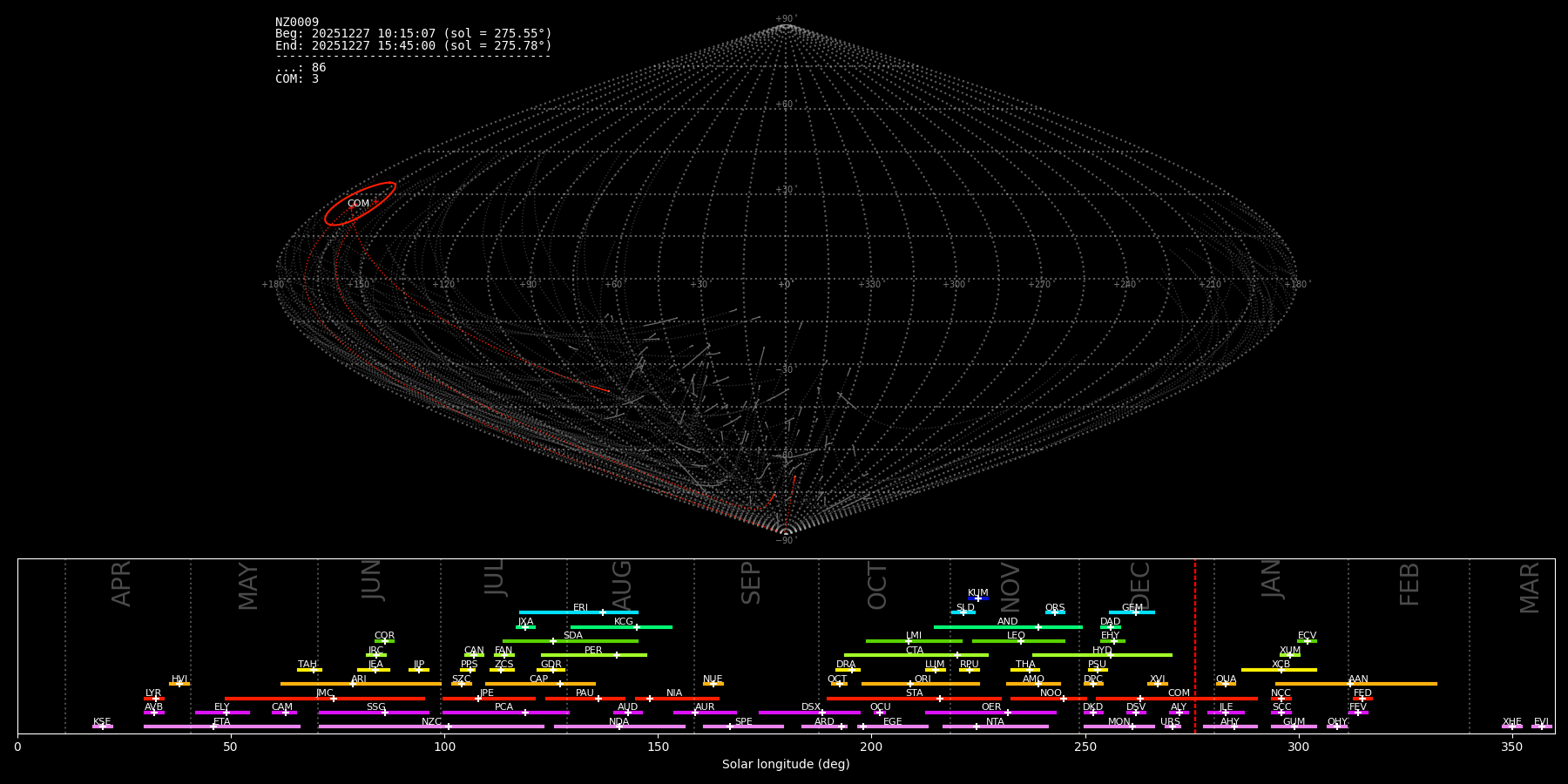The image size is (1568, 784).
Task: Select the DSX shower label
Action: (x=811, y=707)
